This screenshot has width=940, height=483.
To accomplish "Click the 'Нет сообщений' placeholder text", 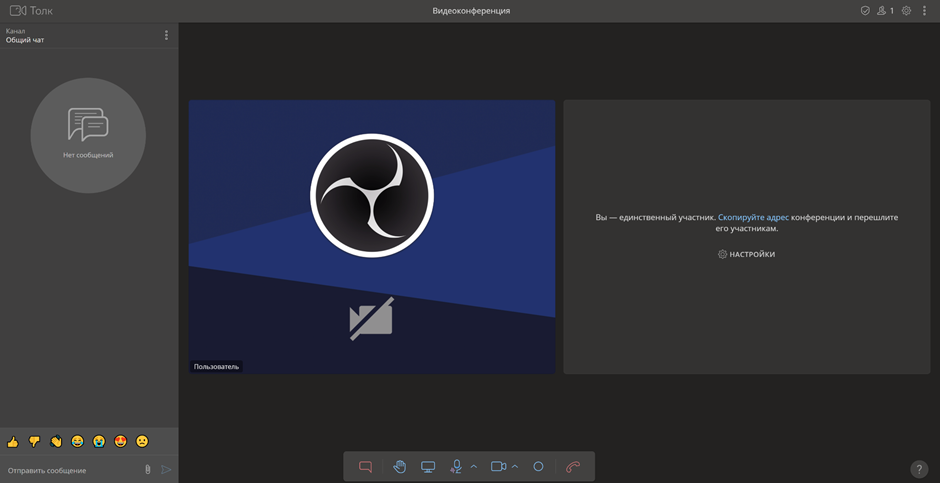I will point(88,155).
